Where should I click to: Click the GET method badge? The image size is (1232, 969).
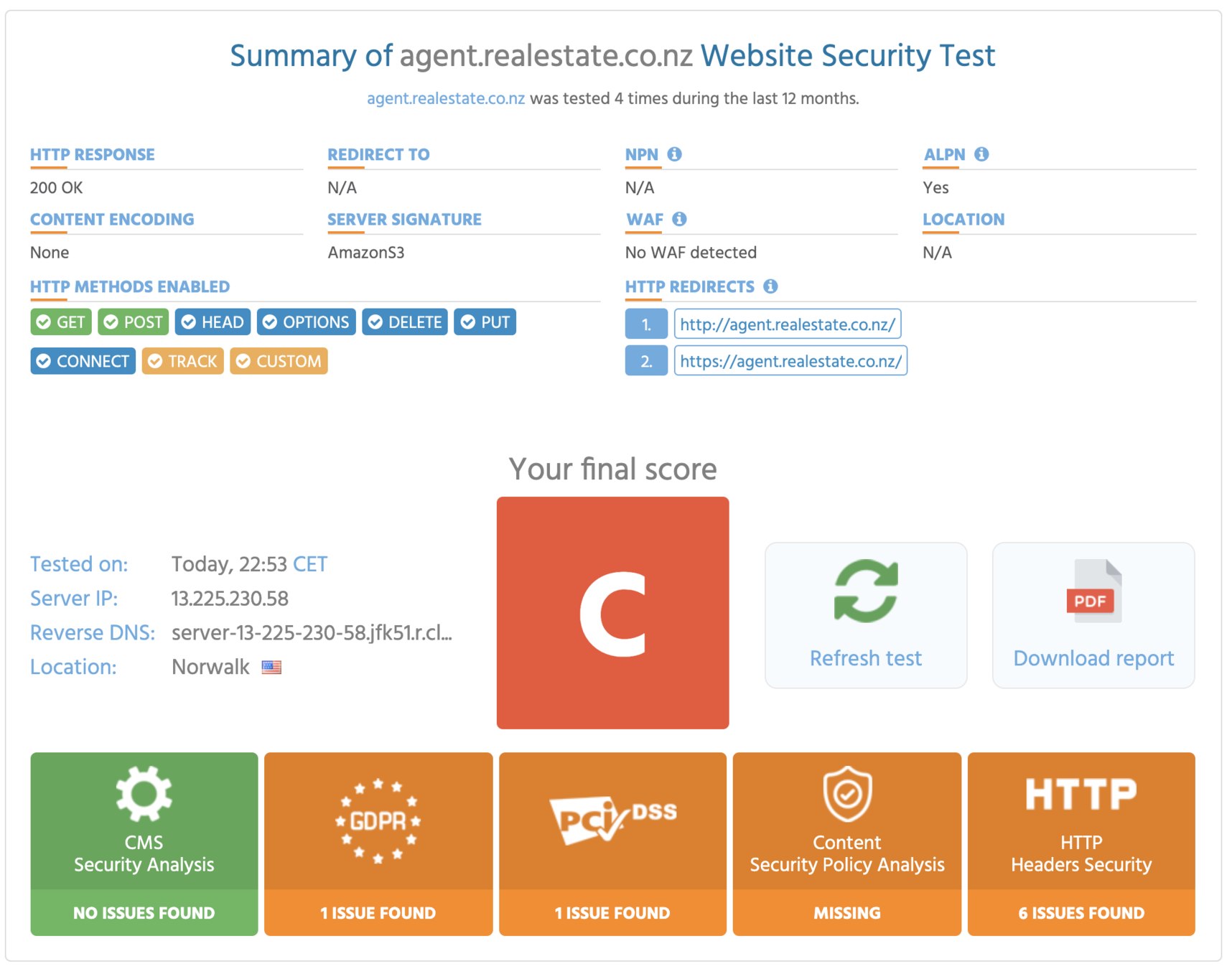(61, 322)
